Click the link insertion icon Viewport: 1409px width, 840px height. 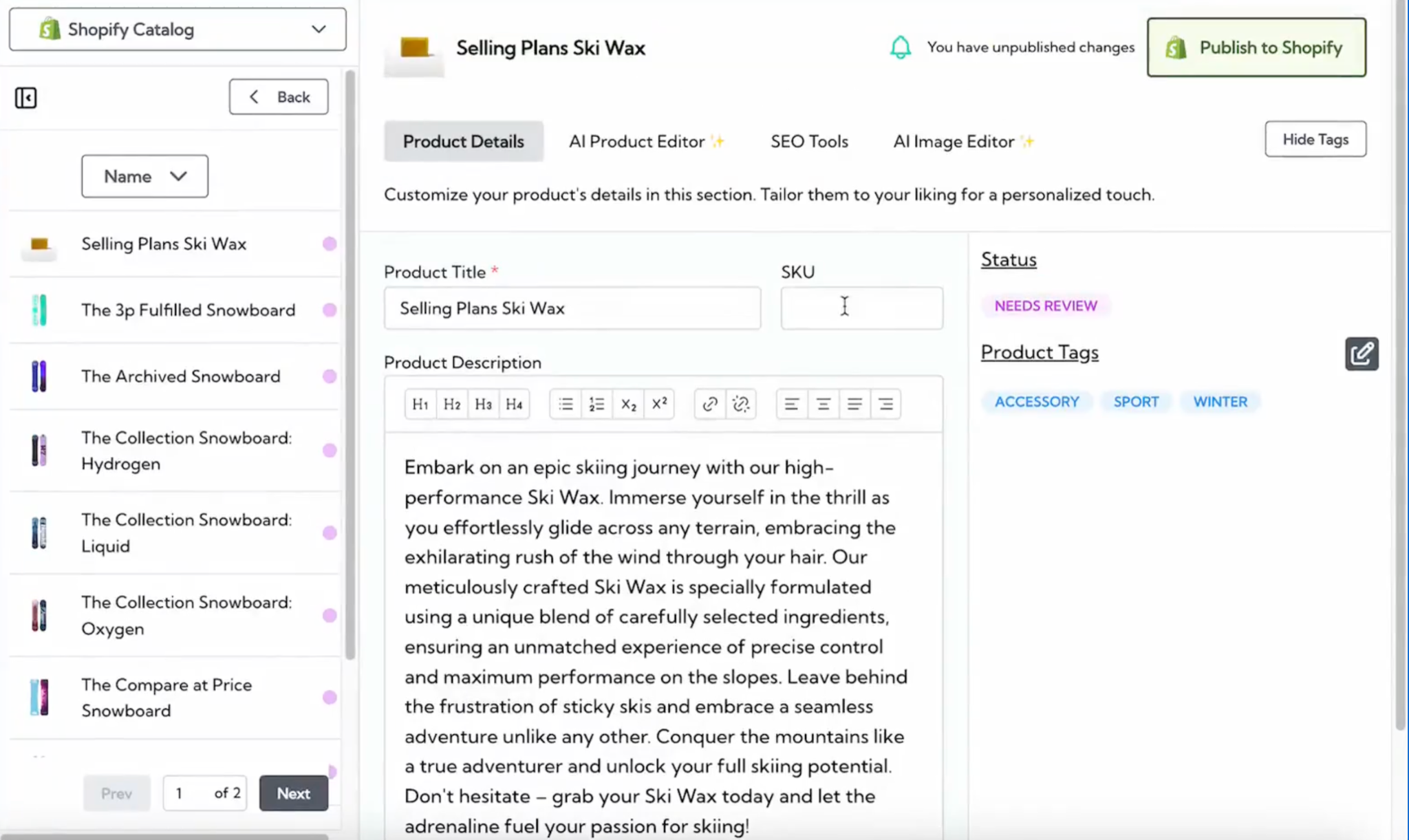(710, 404)
